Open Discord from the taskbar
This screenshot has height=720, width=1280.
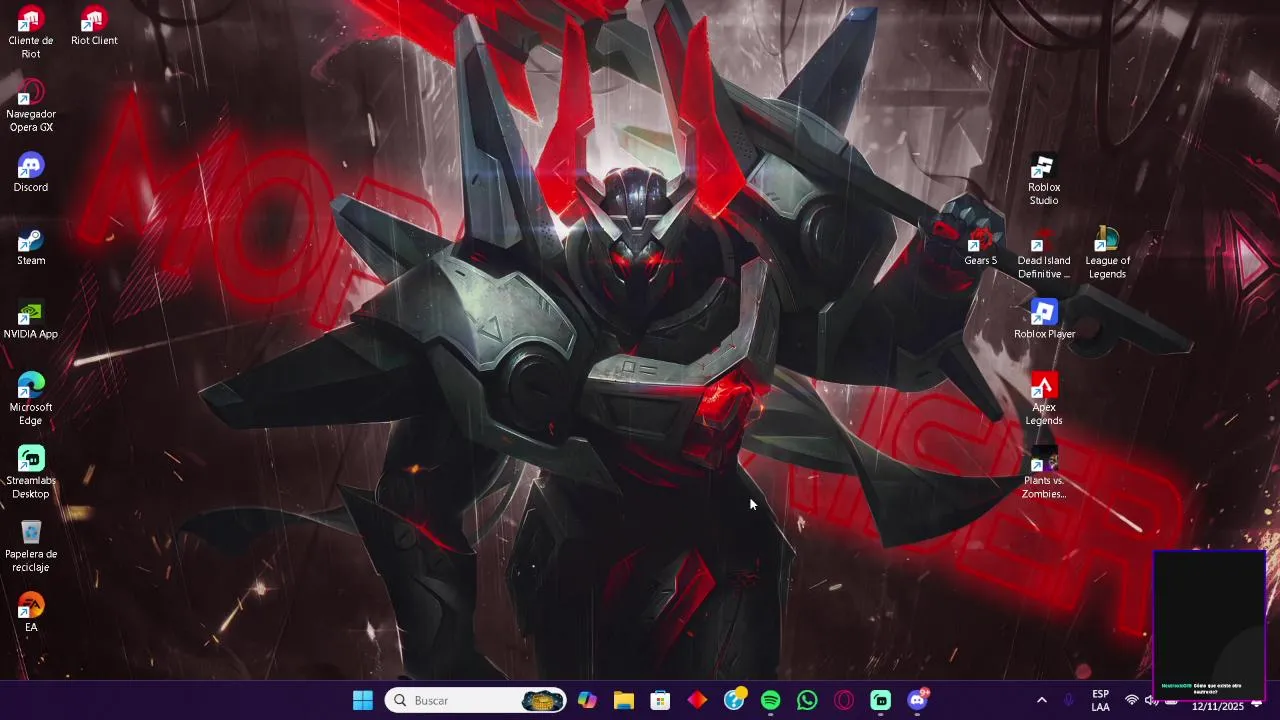click(x=918, y=700)
